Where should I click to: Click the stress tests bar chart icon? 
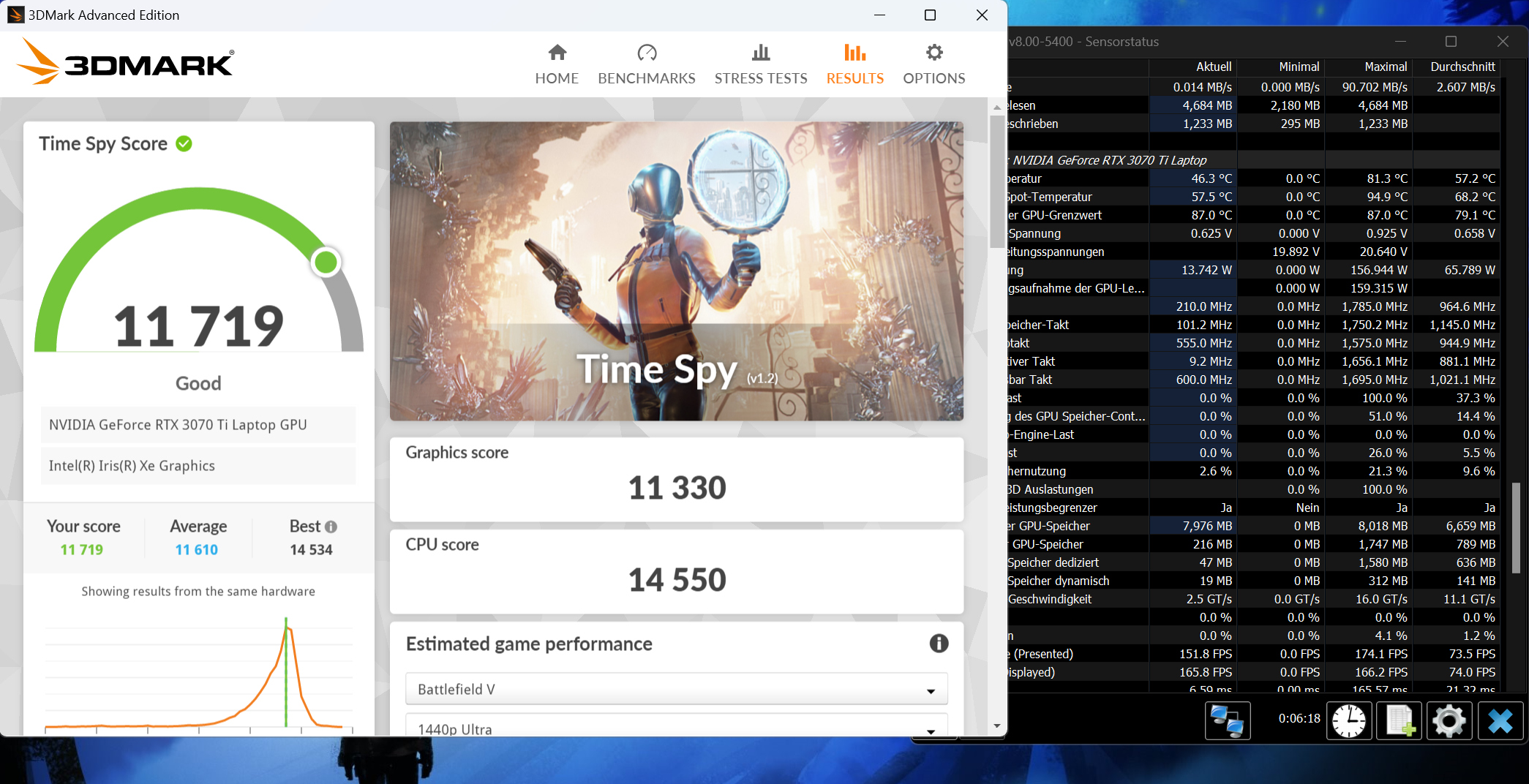click(x=761, y=53)
